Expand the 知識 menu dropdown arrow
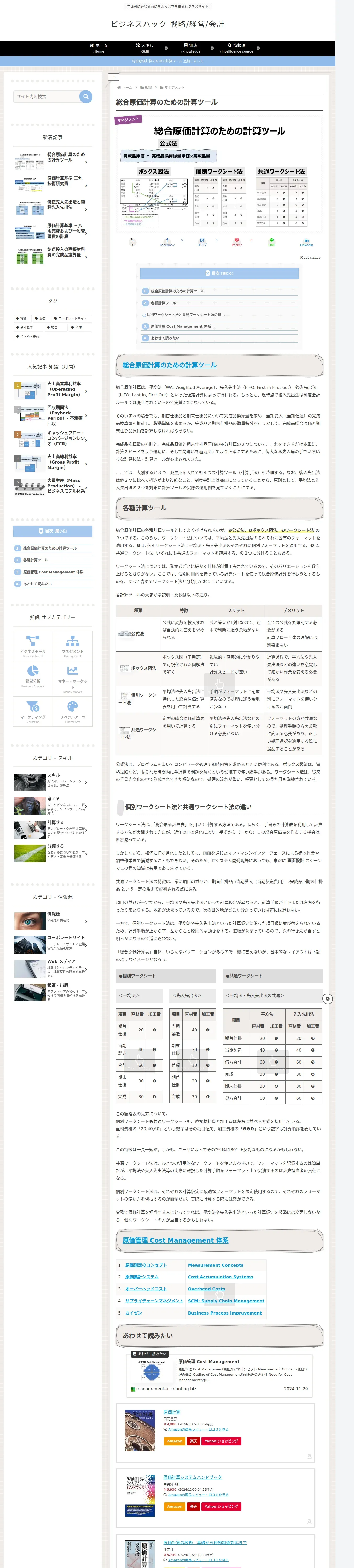The height and width of the screenshot is (1568, 354). tap(212, 48)
